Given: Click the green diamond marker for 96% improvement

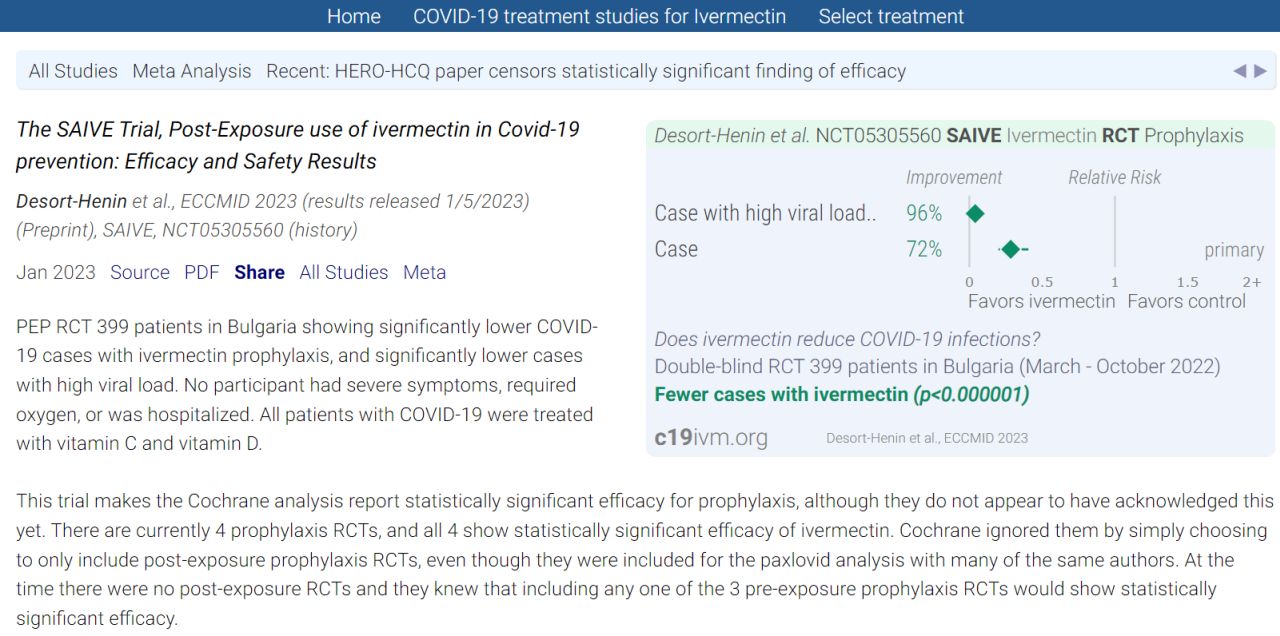Looking at the screenshot, I should tap(975, 213).
